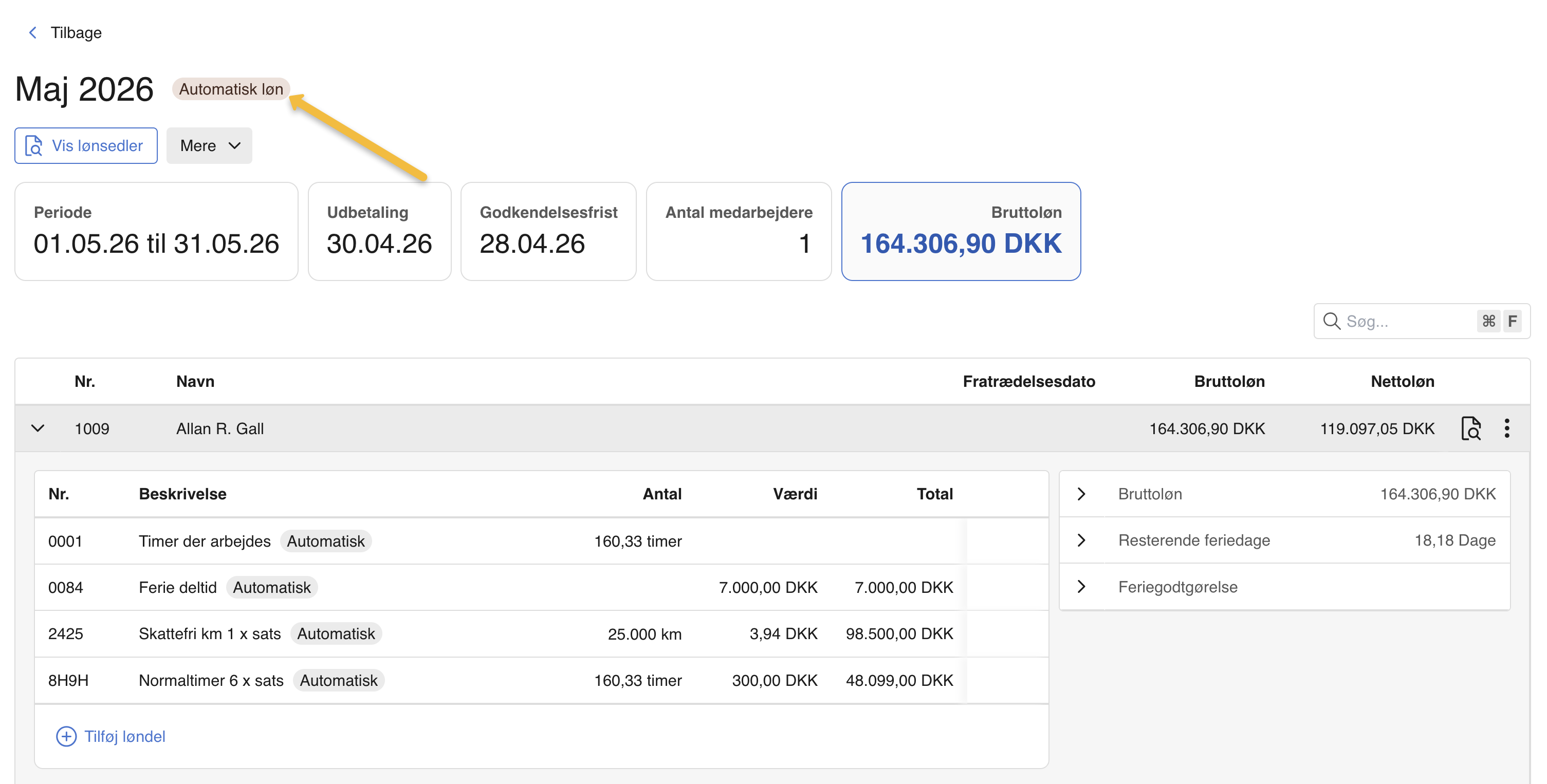This screenshot has width=1547, height=784.
Task: Expand the Resterende feriedage summary row
Action: click(x=1081, y=540)
